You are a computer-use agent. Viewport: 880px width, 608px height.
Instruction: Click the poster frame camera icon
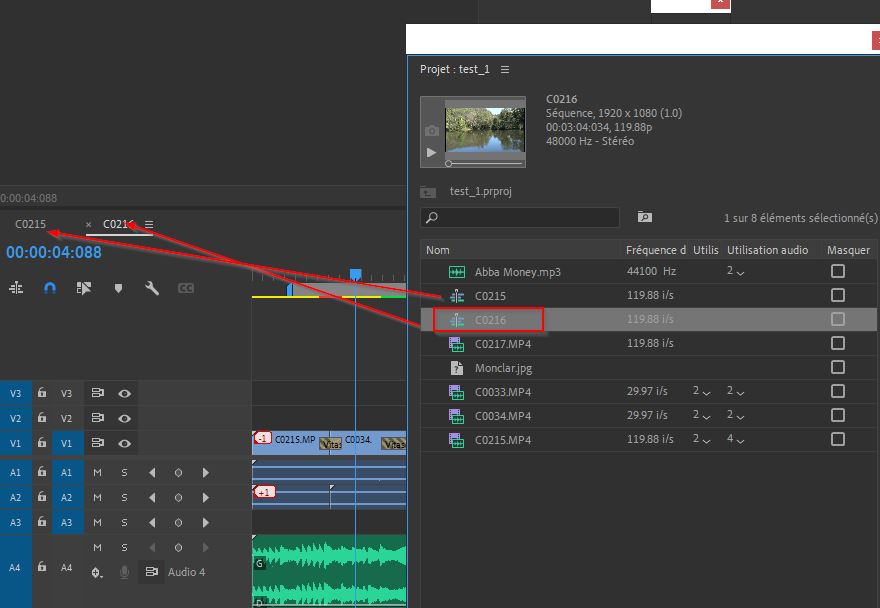431,131
